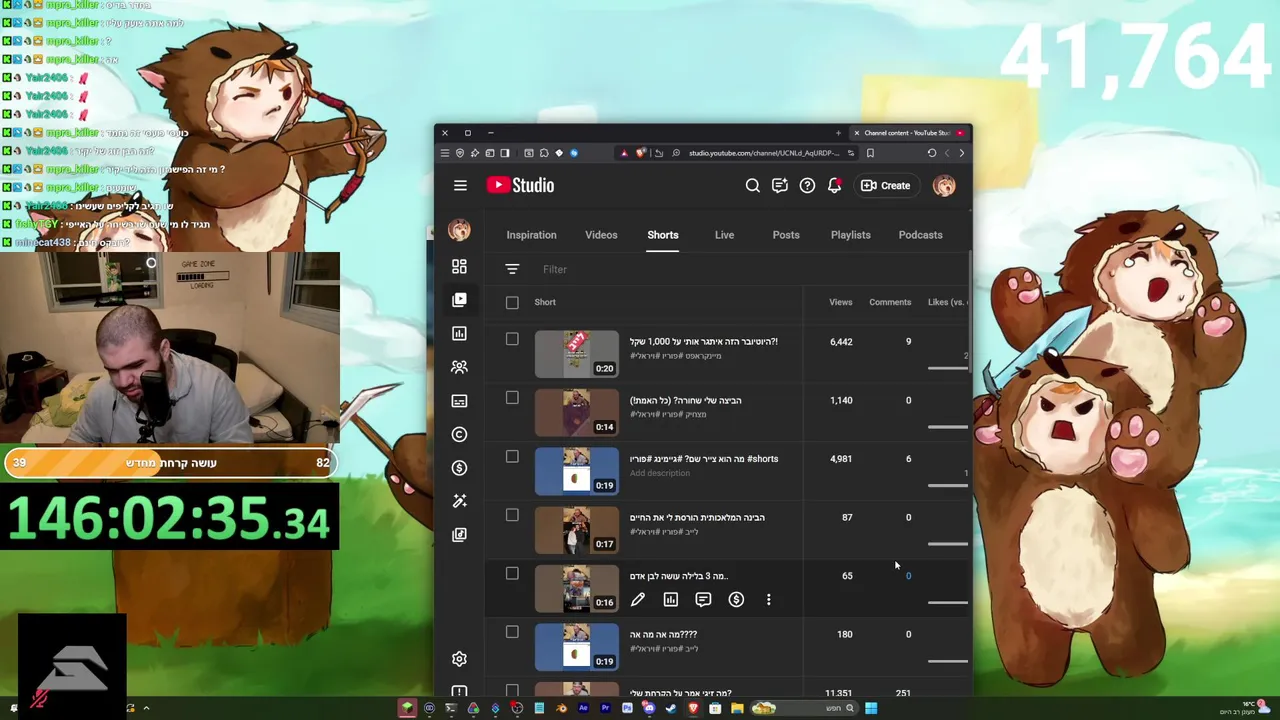Click the Create button
The height and width of the screenshot is (720, 1280).
click(886, 185)
